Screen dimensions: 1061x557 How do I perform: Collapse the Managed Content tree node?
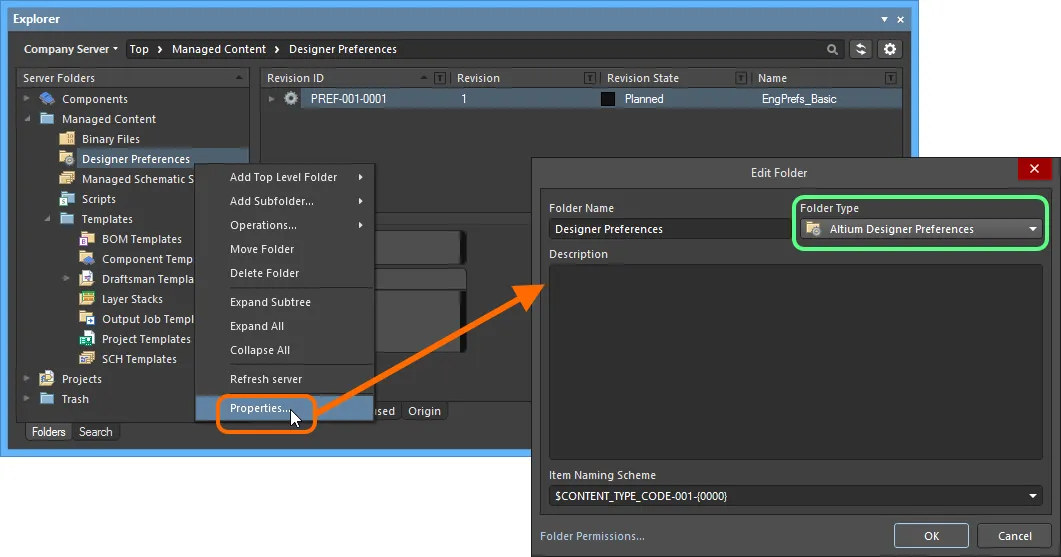27,118
